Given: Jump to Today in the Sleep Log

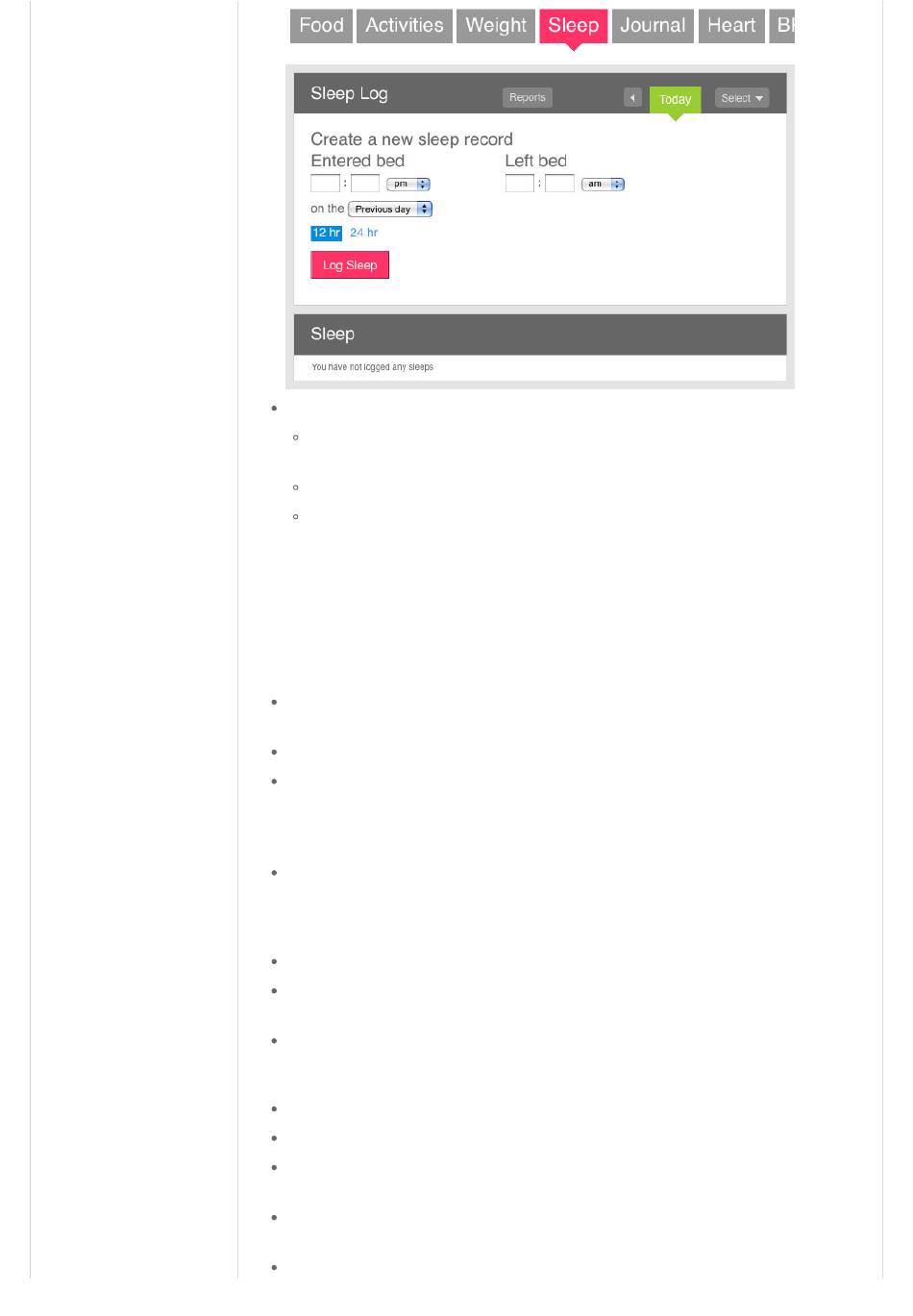Looking at the screenshot, I should click(x=676, y=100).
